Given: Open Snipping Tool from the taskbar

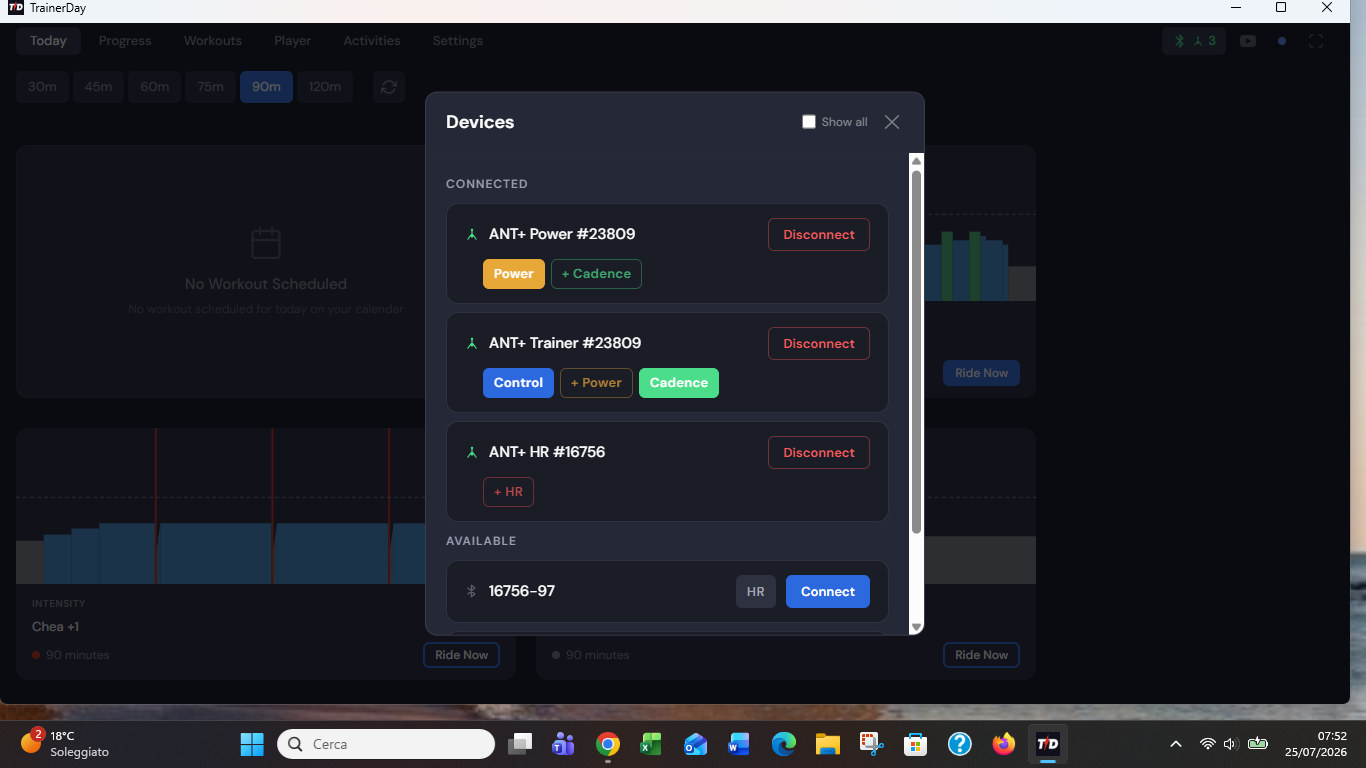Looking at the screenshot, I should click(871, 744).
